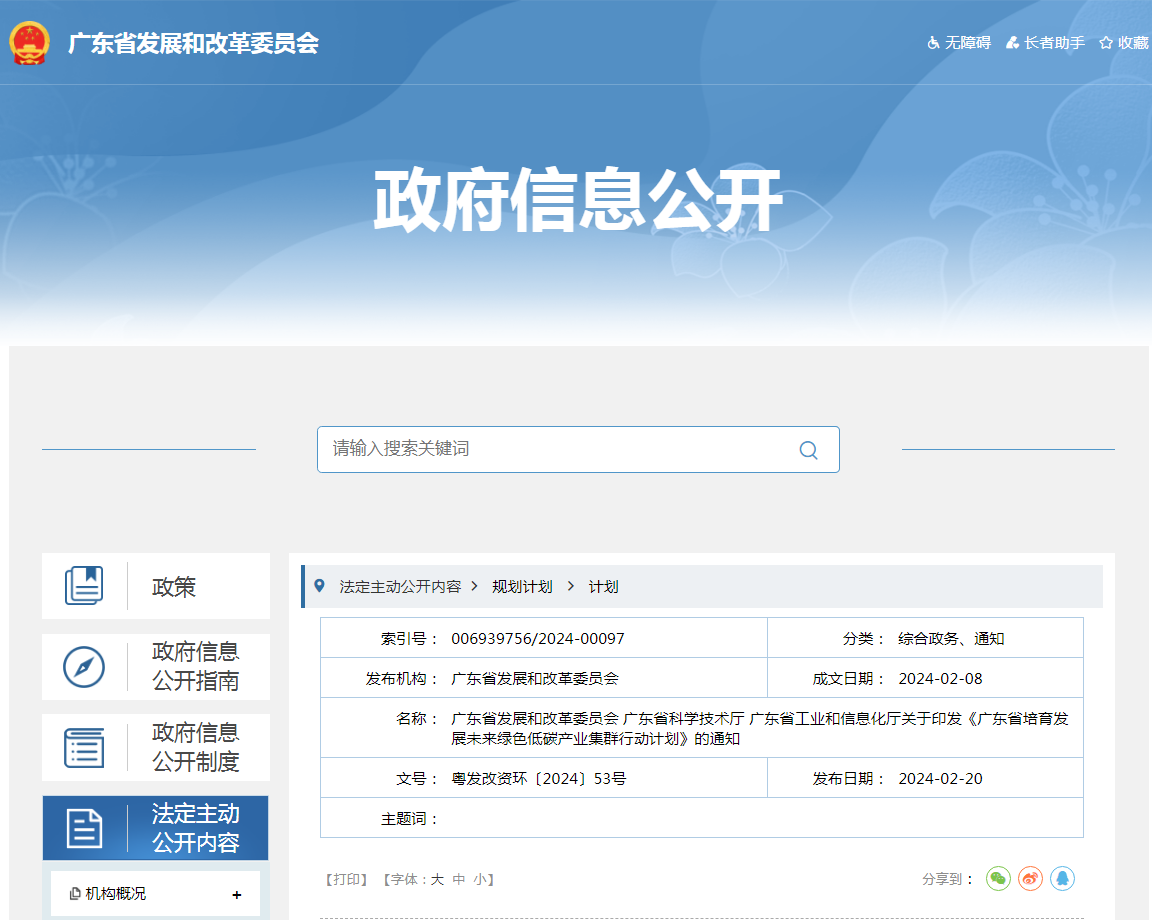Click the list icon for 政府信息公开制度
This screenshot has width=1152, height=920.
coord(84,747)
